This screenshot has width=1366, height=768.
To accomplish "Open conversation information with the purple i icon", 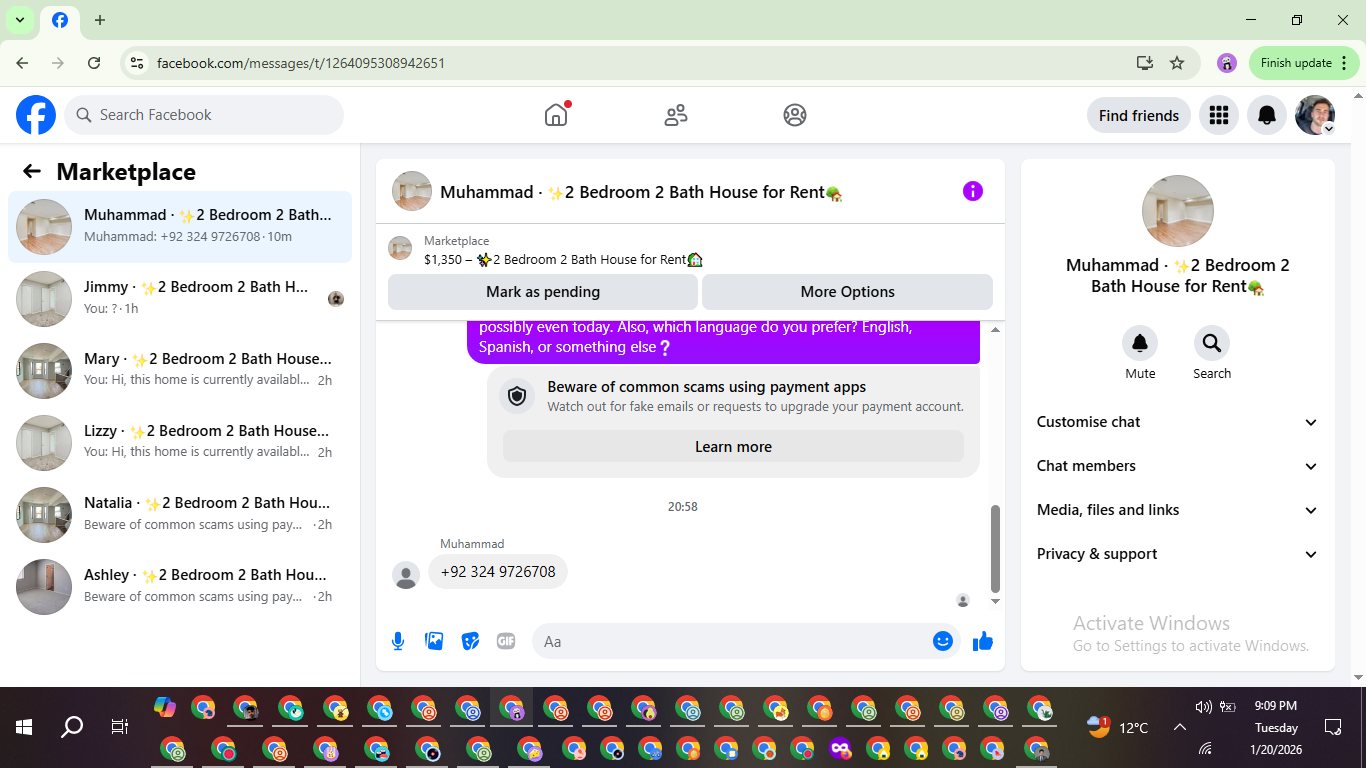I will [973, 191].
